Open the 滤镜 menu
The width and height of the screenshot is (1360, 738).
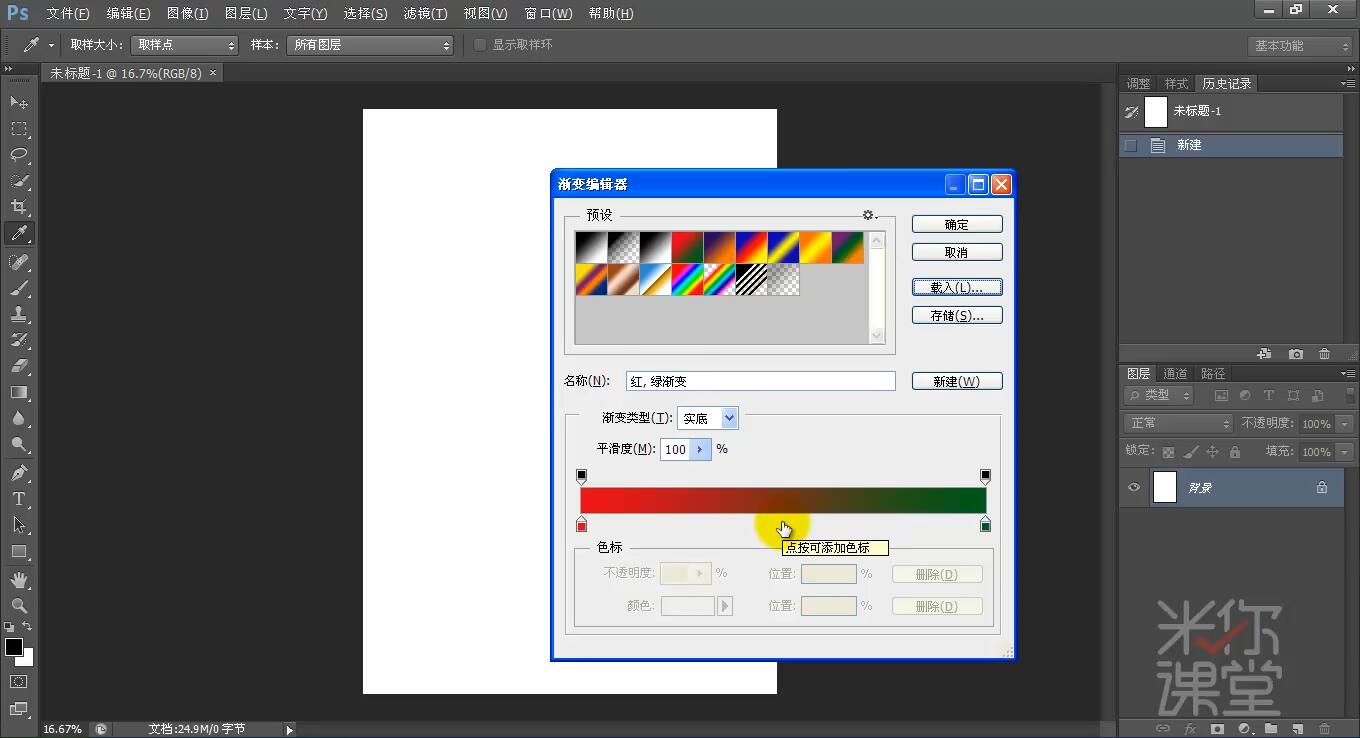tap(424, 13)
